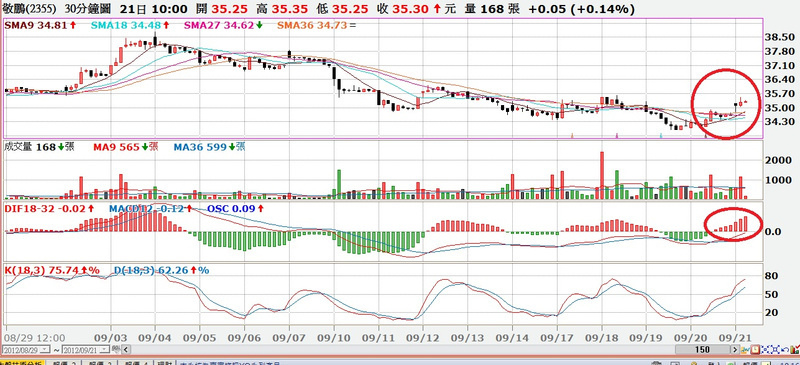The height and width of the screenshot is (365, 800).
Task: Open the start date dropdown 2012/08/29
Action: (44, 350)
